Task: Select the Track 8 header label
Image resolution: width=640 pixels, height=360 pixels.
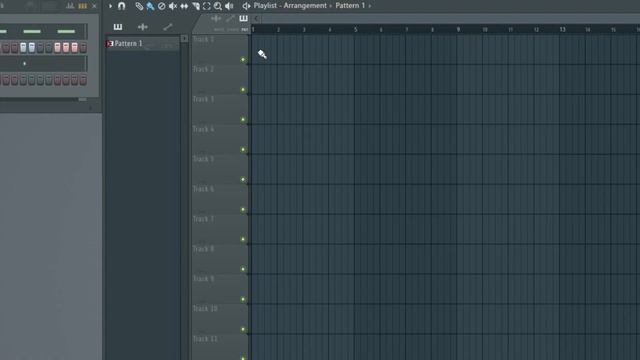Action: pyautogui.click(x=203, y=249)
